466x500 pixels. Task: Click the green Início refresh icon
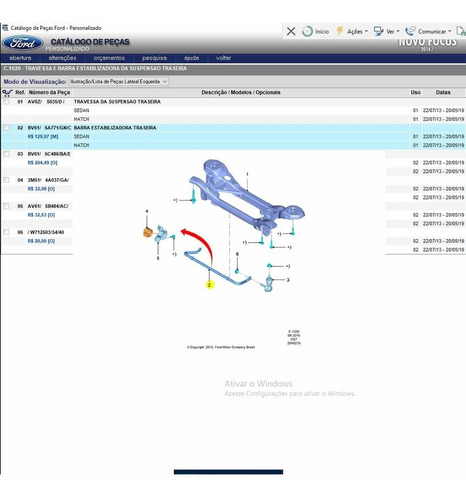pos(307,31)
